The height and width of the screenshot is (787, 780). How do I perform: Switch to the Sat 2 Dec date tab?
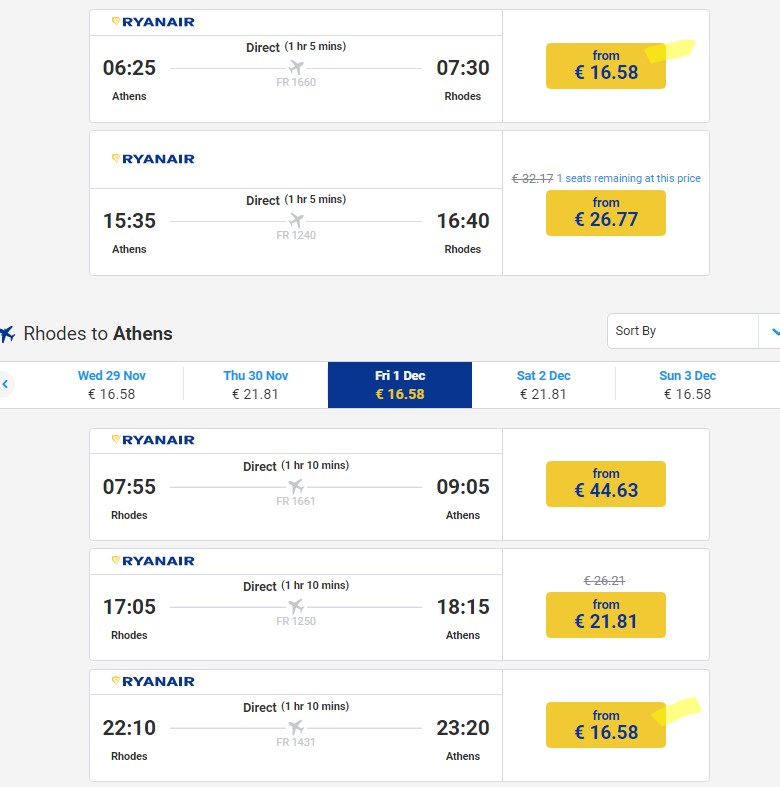point(544,385)
